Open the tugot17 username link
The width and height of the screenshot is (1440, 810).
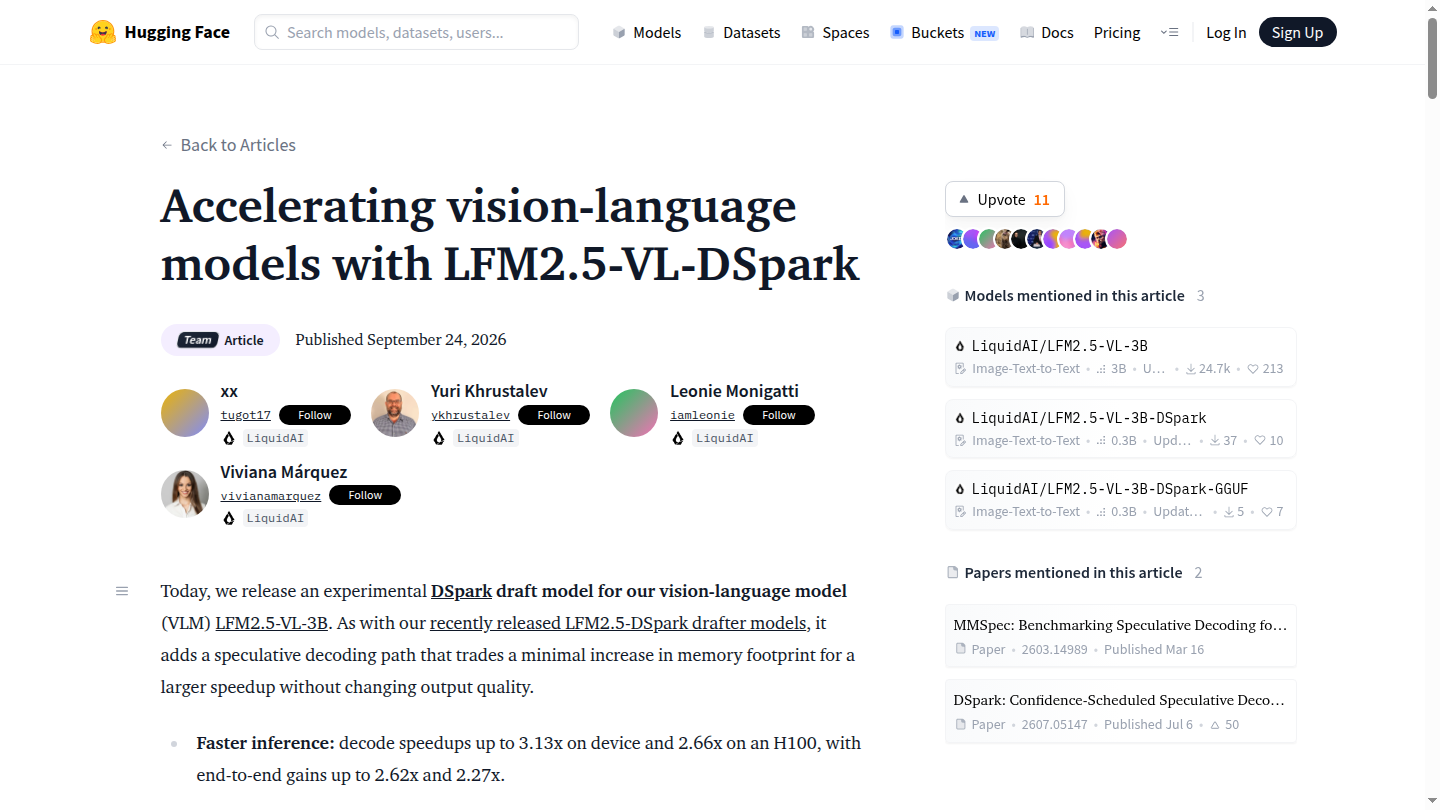(246, 415)
